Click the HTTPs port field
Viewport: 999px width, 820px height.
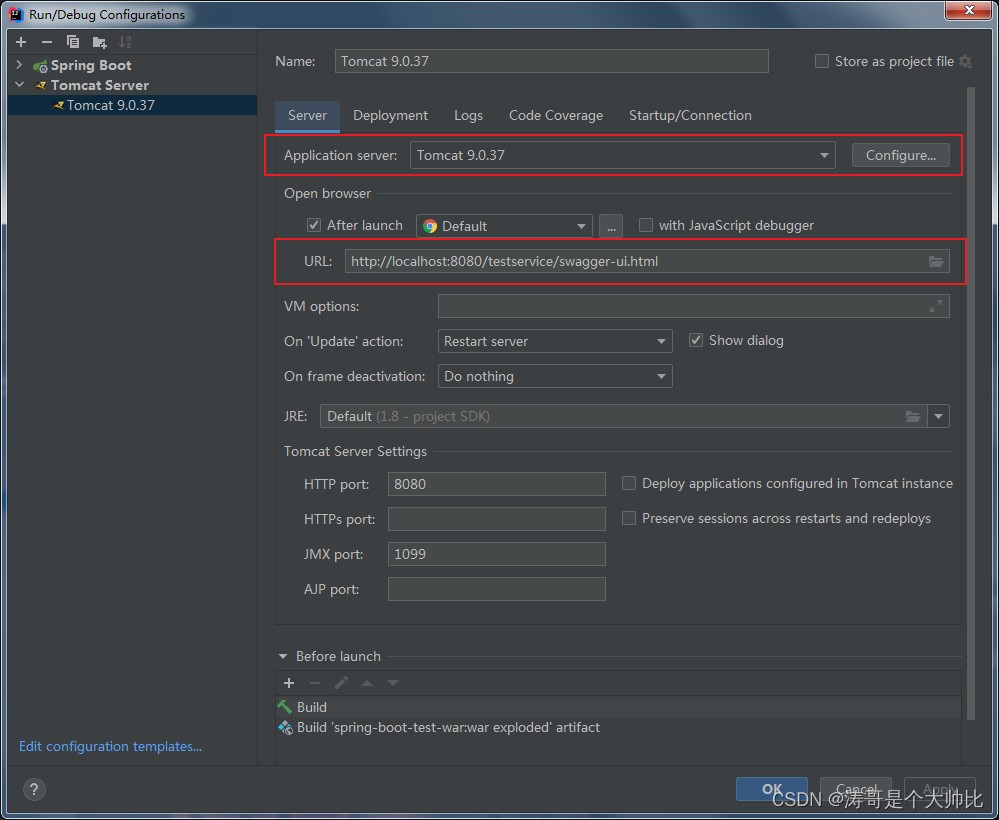click(496, 519)
